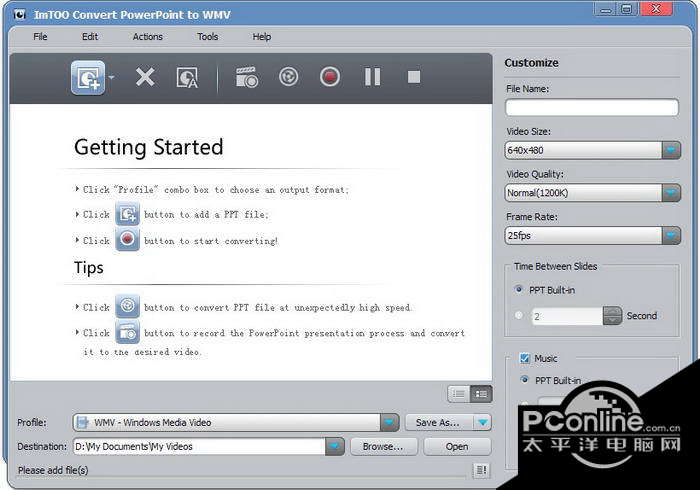This screenshot has height=490, width=700.
Task: Click the Save As... button
Action: 439,422
